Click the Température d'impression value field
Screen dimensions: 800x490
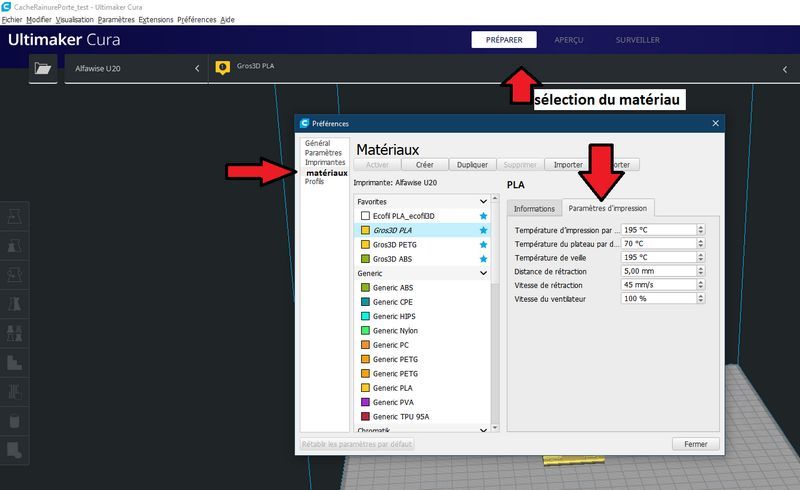(659, 230)
